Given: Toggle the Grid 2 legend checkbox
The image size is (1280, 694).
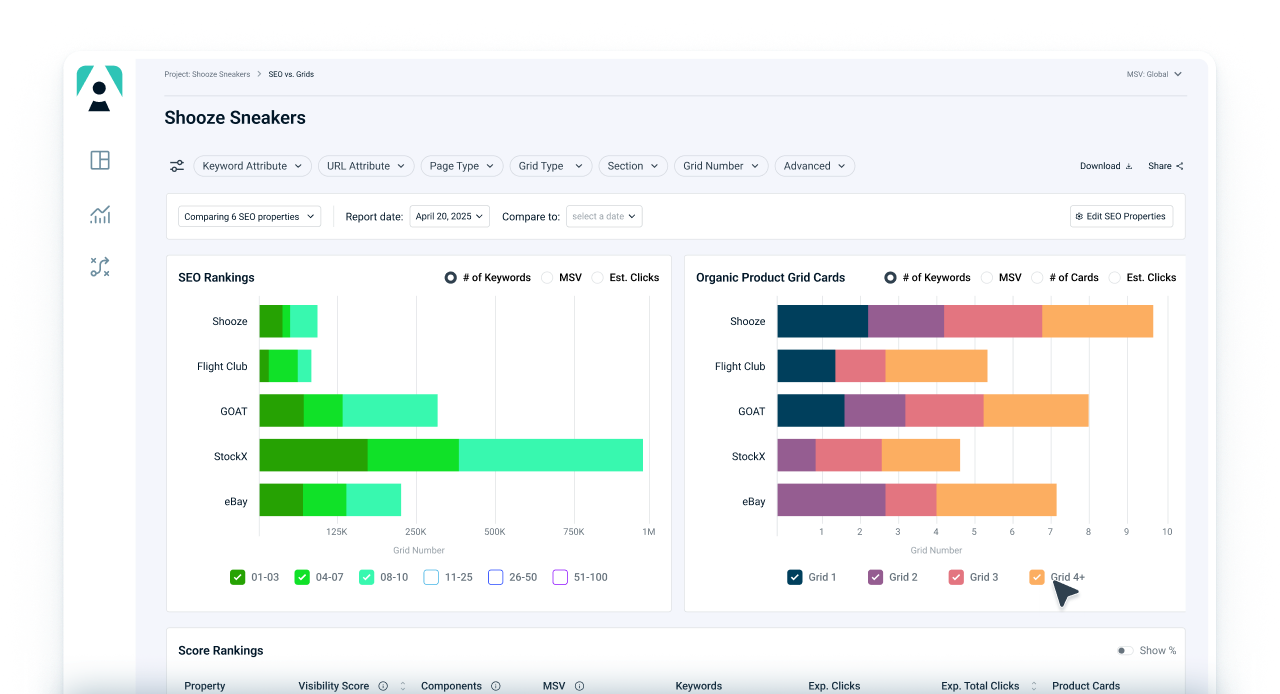Looking at the screenshot, I should [876, 577].
